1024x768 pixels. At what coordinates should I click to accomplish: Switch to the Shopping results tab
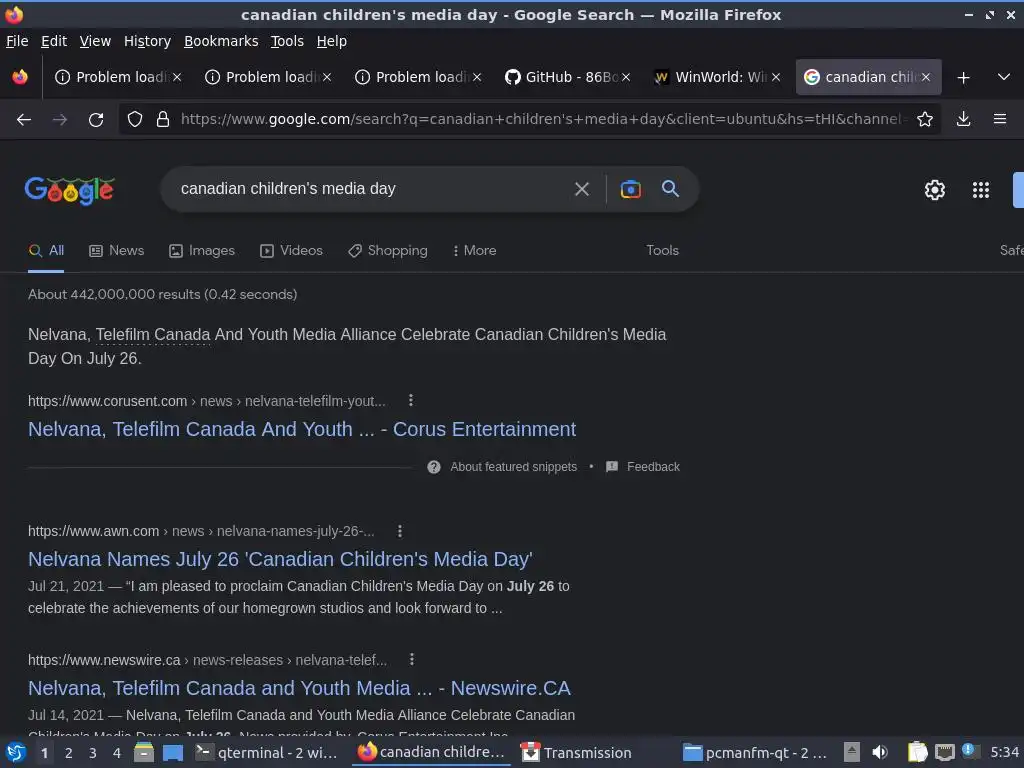(x=388, y=251)
